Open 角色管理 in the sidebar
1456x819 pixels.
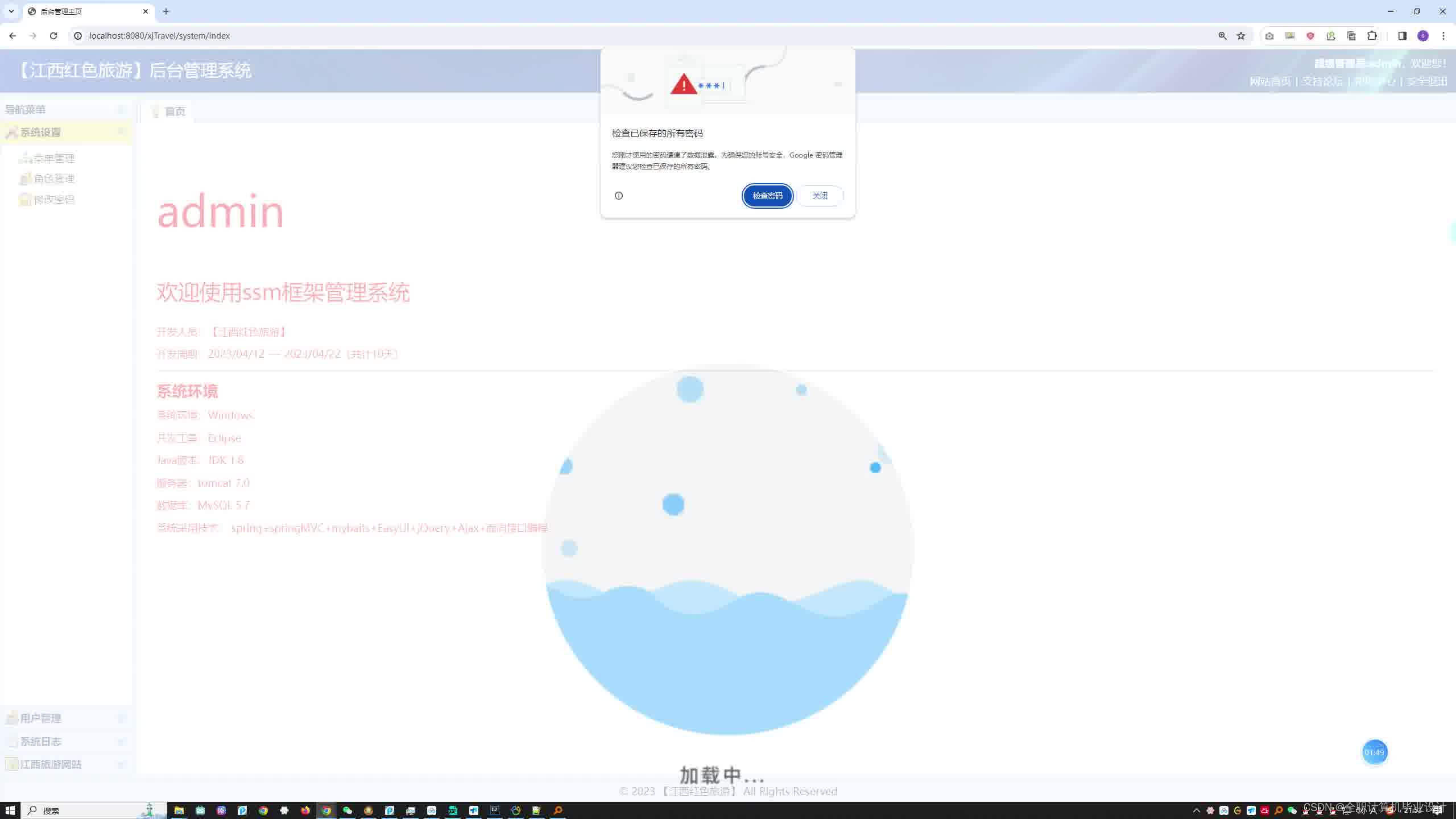click(53, 179)
